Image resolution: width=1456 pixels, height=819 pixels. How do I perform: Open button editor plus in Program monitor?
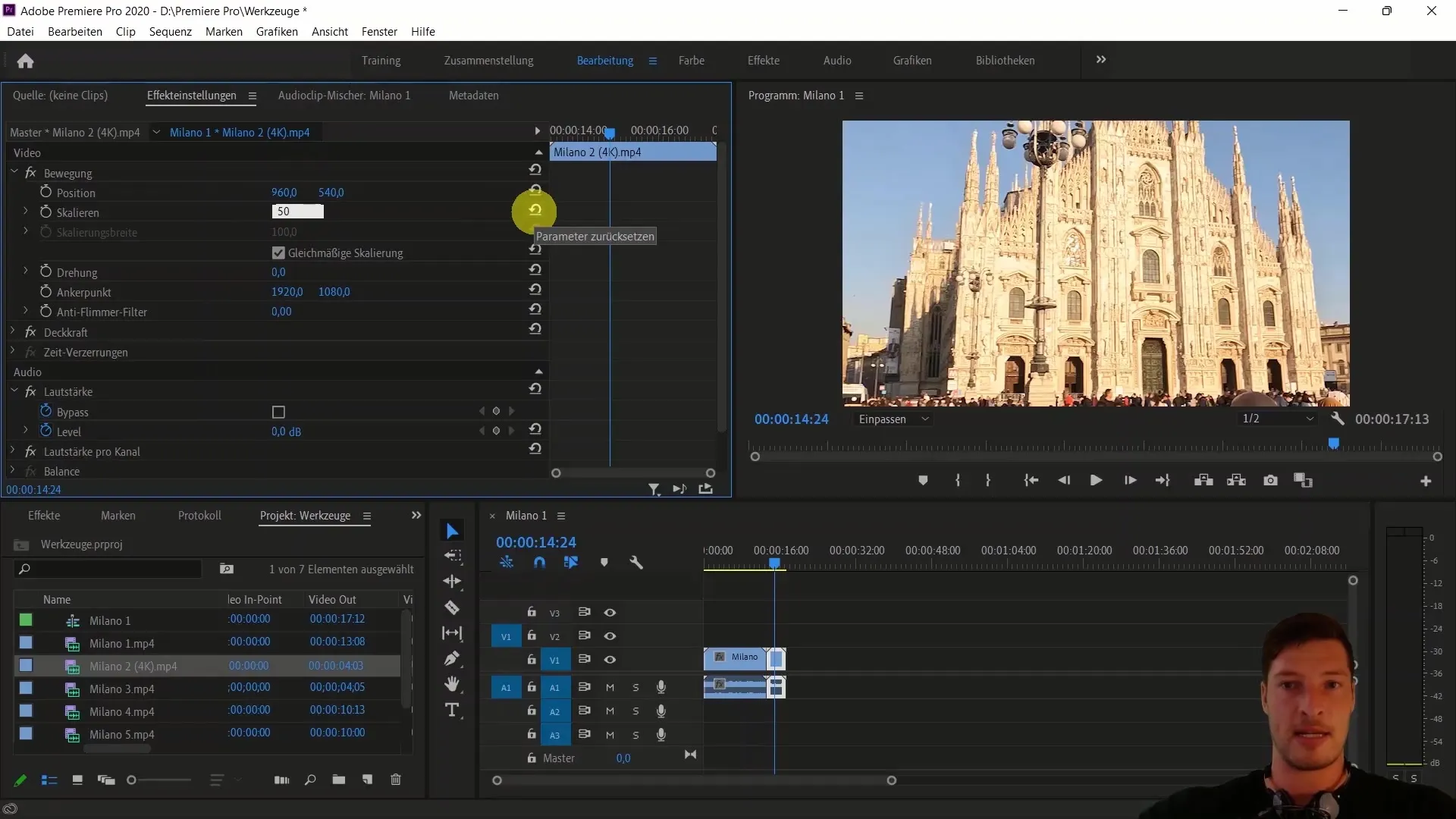click(1426, 482)
